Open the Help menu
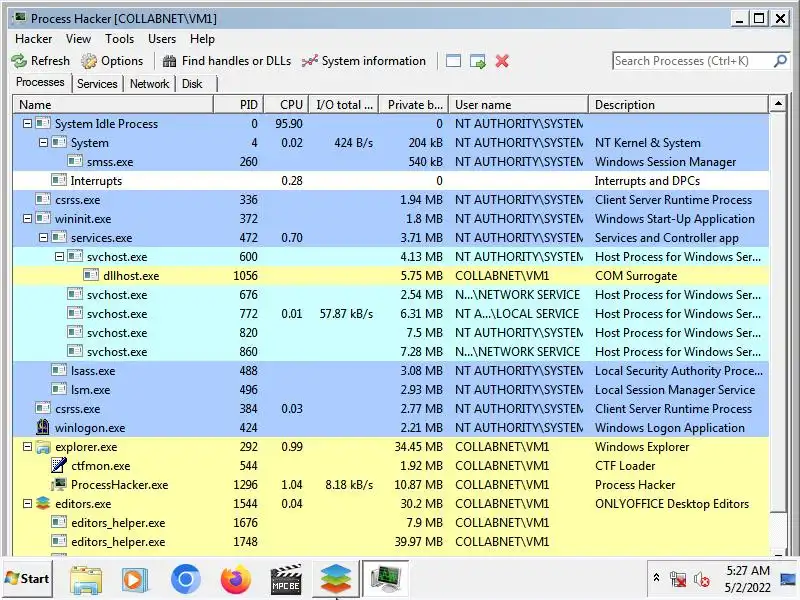 point(202,39)
